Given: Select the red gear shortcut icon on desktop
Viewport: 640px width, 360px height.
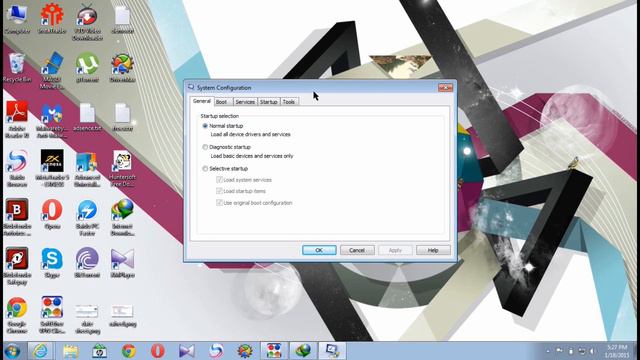Looking at the screenshot, I should [x=52, y=18].
